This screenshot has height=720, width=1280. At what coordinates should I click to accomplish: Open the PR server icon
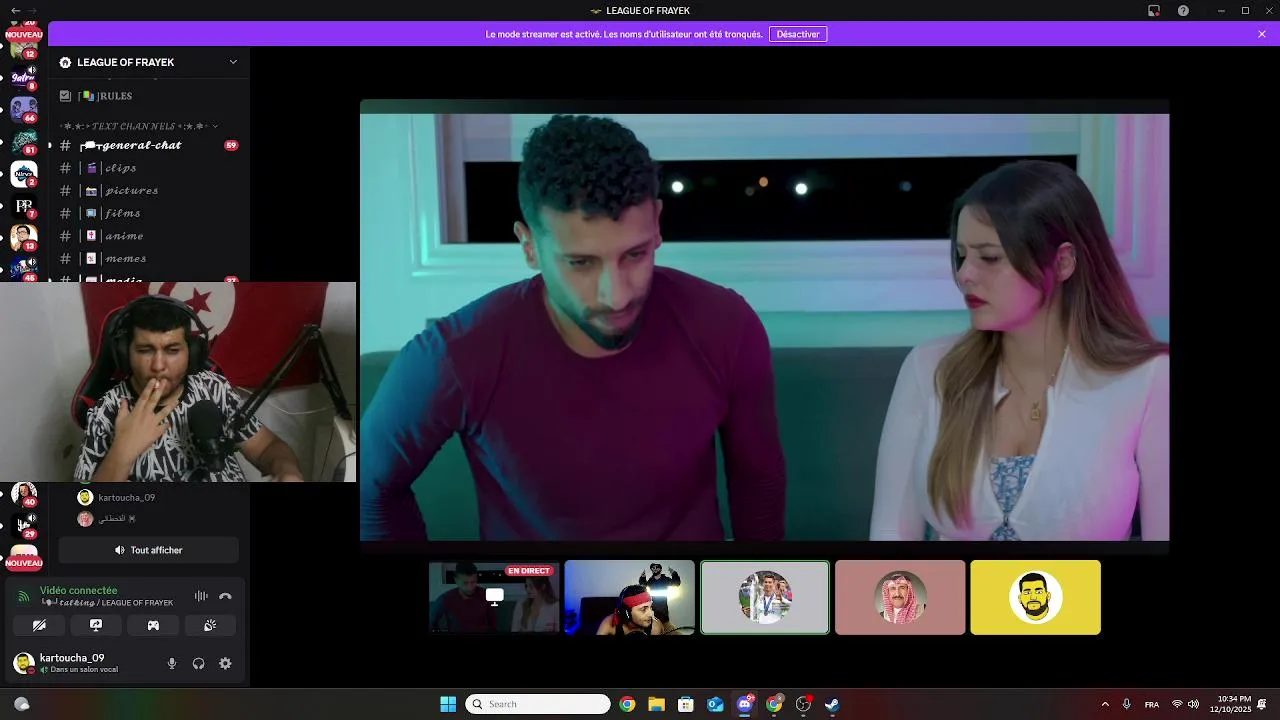[24, 206]
